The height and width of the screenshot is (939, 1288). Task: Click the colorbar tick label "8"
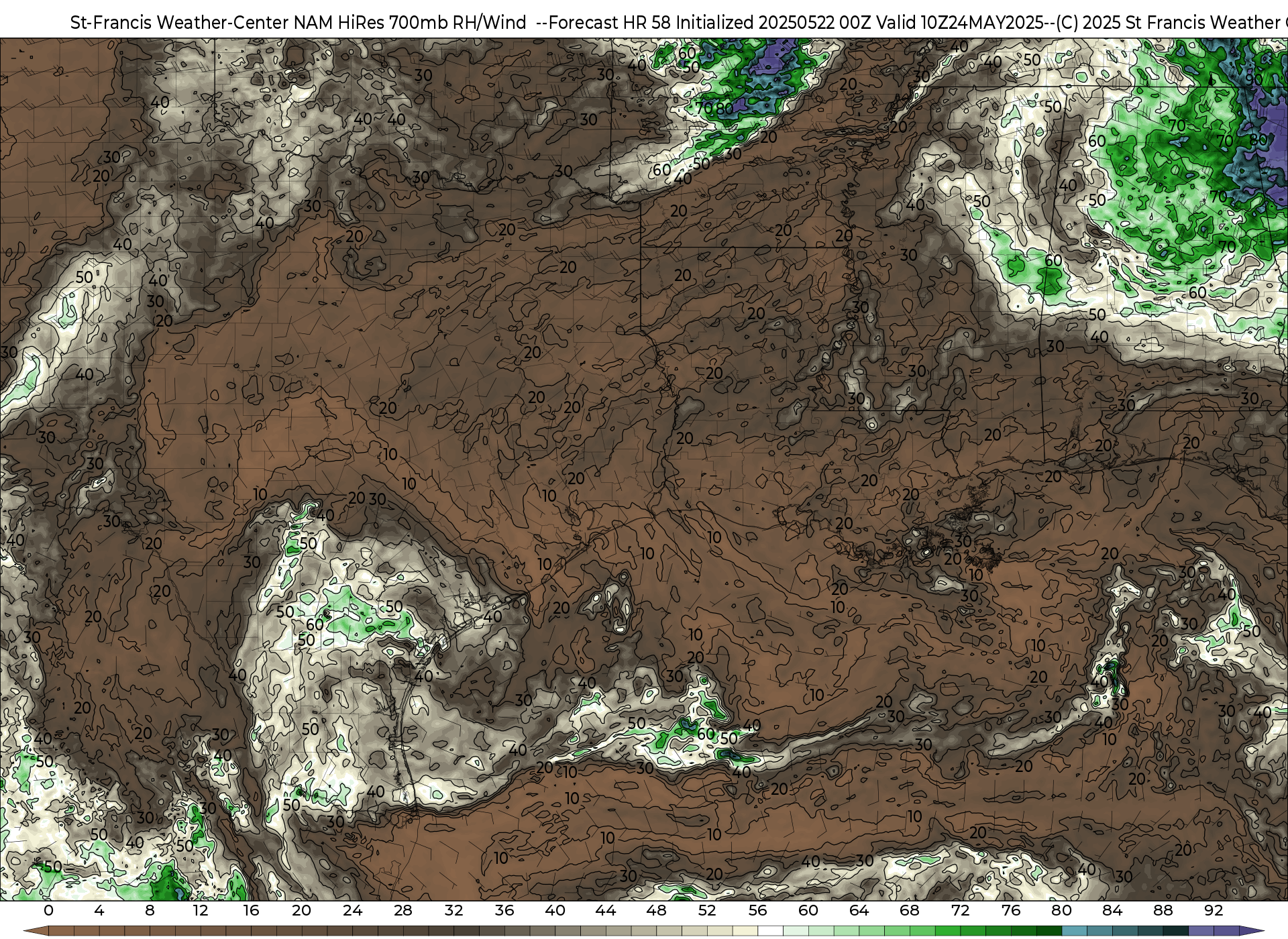click(x=150, y=910)
